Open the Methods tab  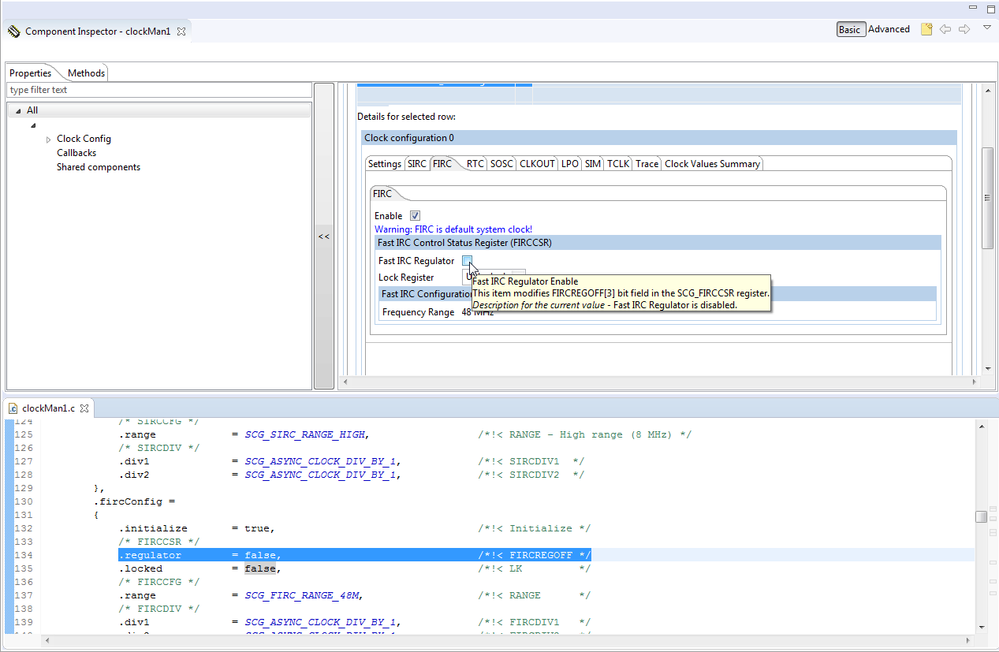(86, 73)
